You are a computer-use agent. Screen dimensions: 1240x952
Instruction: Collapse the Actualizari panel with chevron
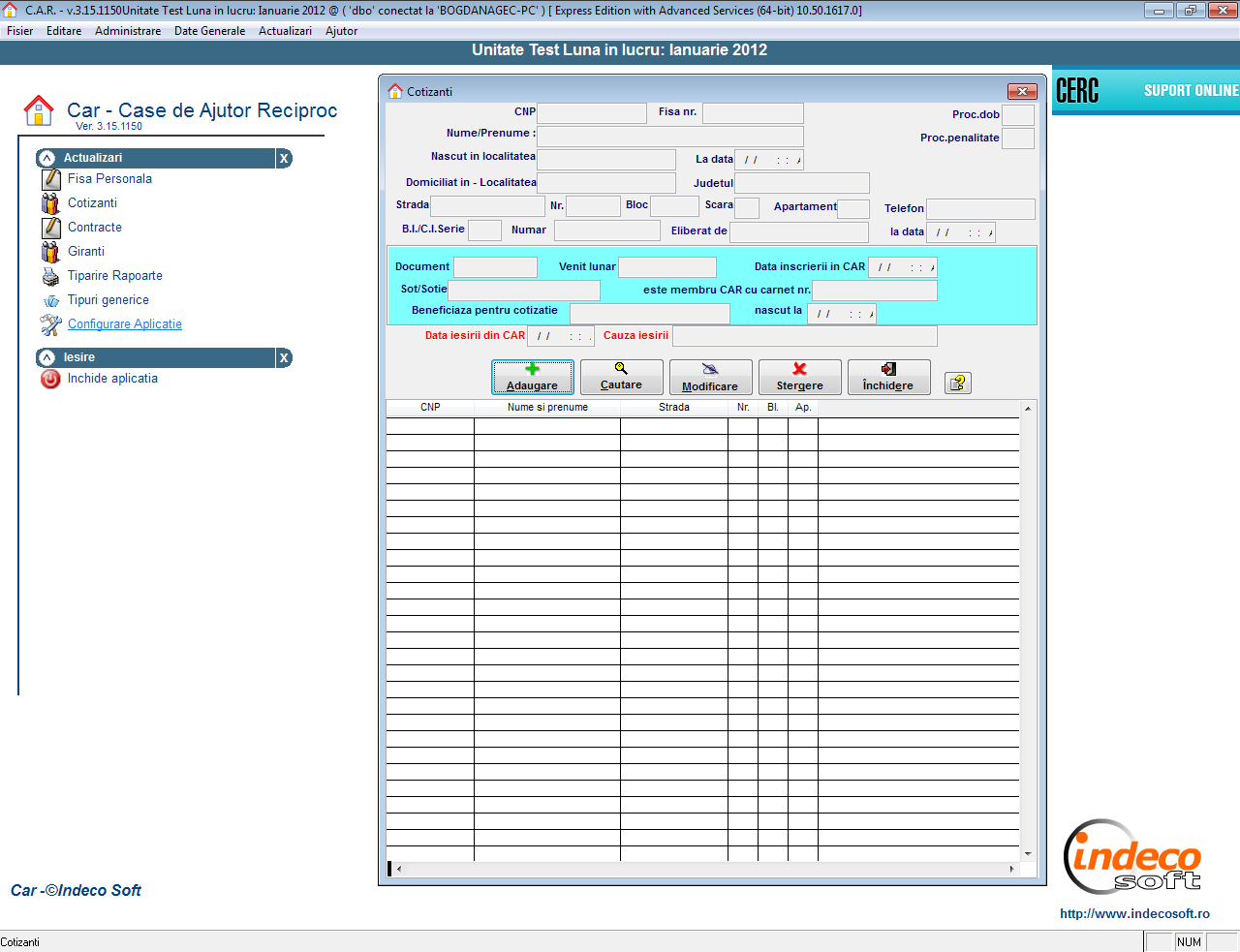coord(46,158)
